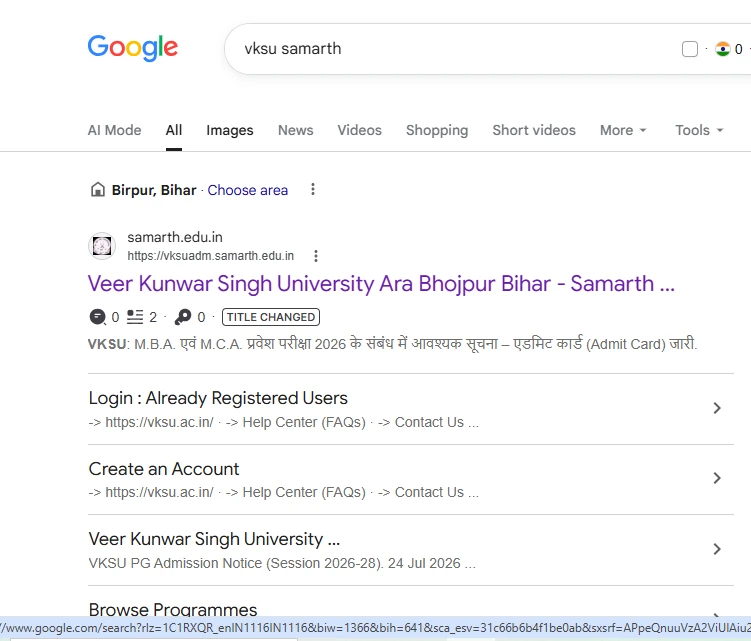Image resolution: width=751 pixels, height=641 pixels.
Task: Expand the Login sitelink chevron
Action: 717,408
